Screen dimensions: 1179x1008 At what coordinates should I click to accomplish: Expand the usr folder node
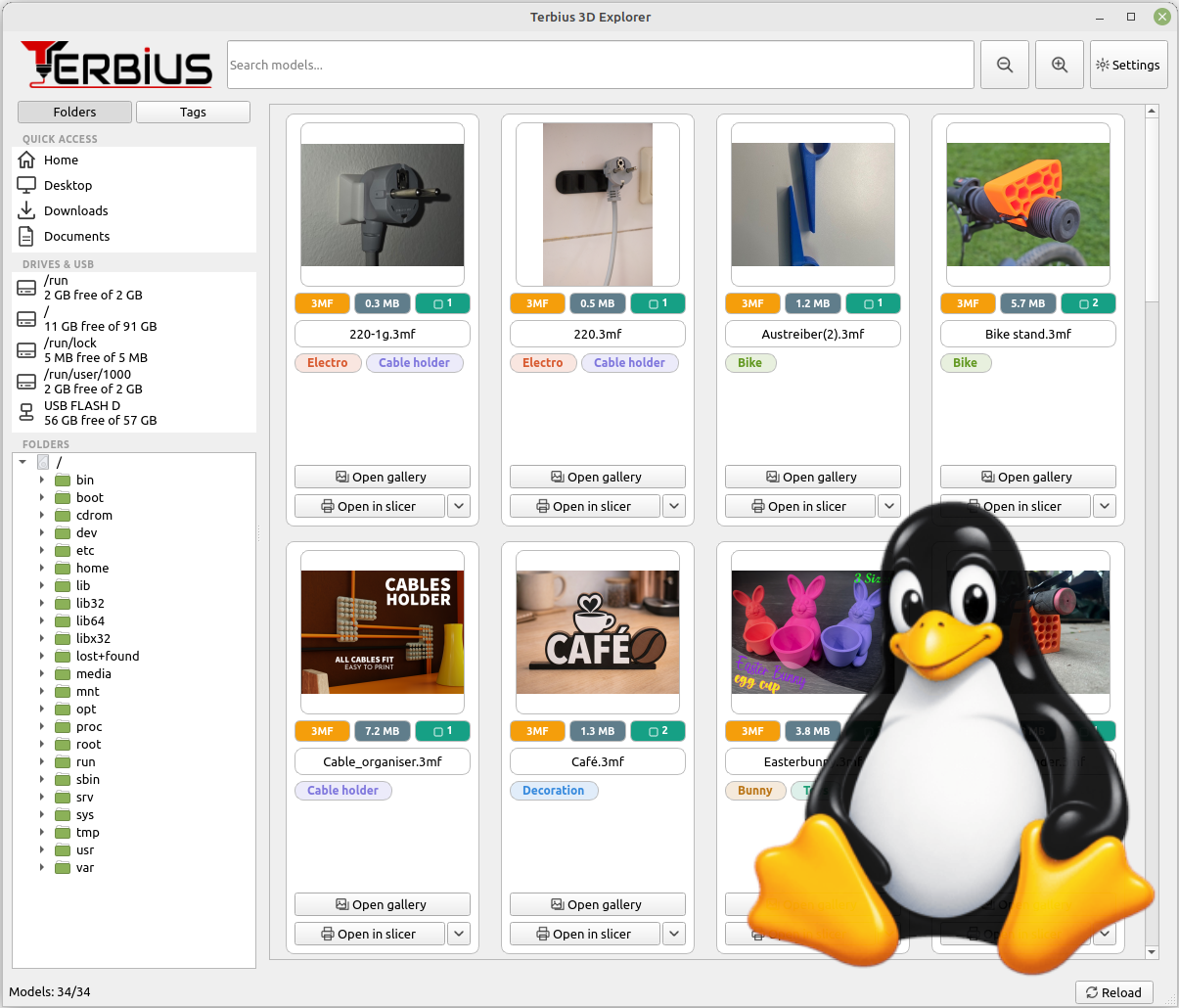[41, 849]
